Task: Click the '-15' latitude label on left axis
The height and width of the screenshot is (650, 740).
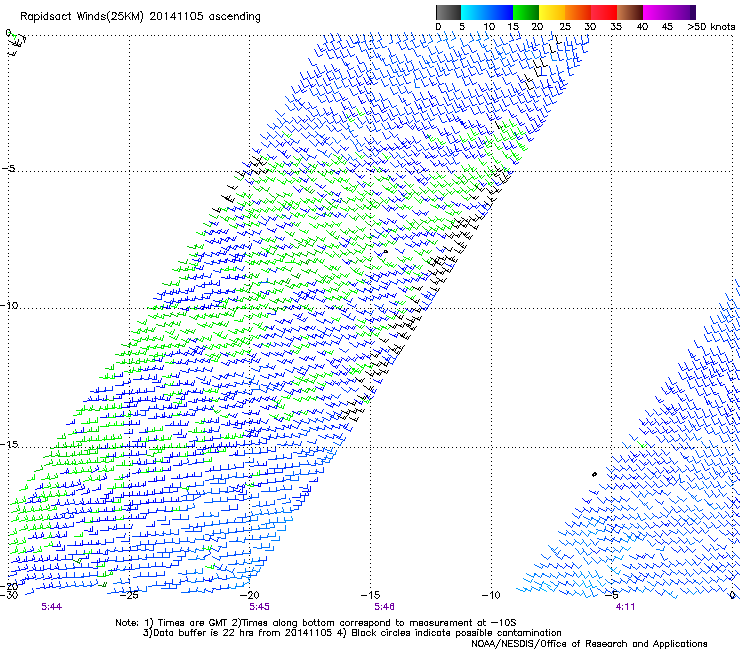Action: (x=9, y=445)
